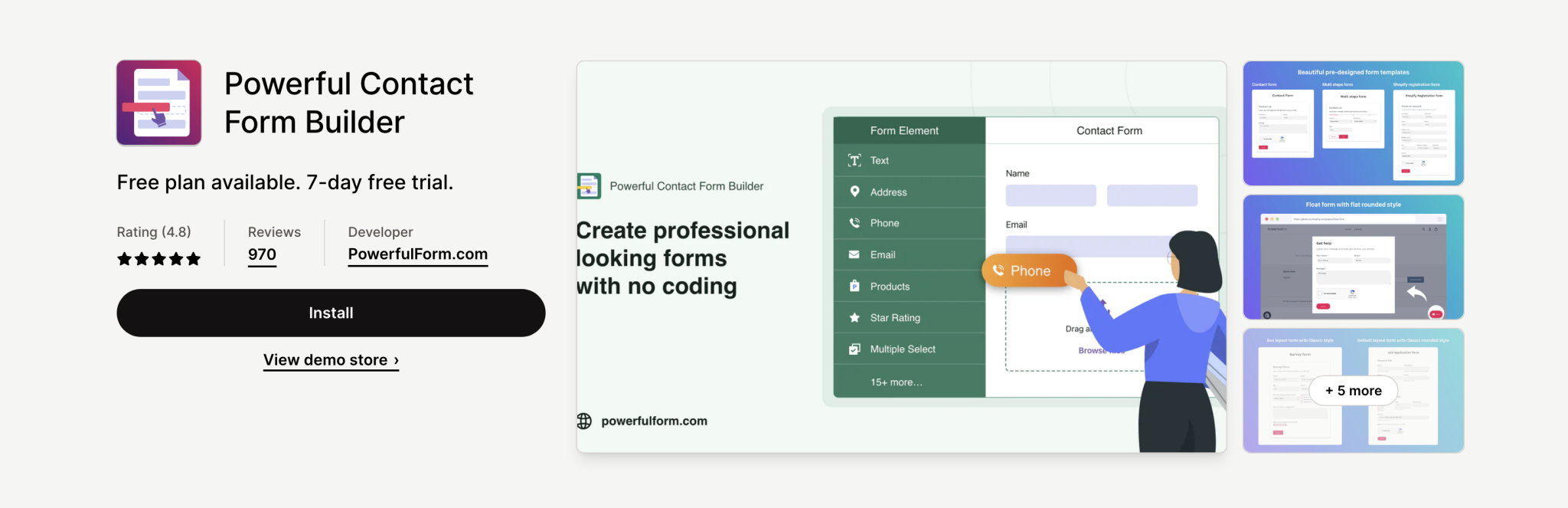Image resolution: width=1568 pixels, height=508 pixels.
Task: Click the Email envelope icon
Action: (x=854, y=254)
